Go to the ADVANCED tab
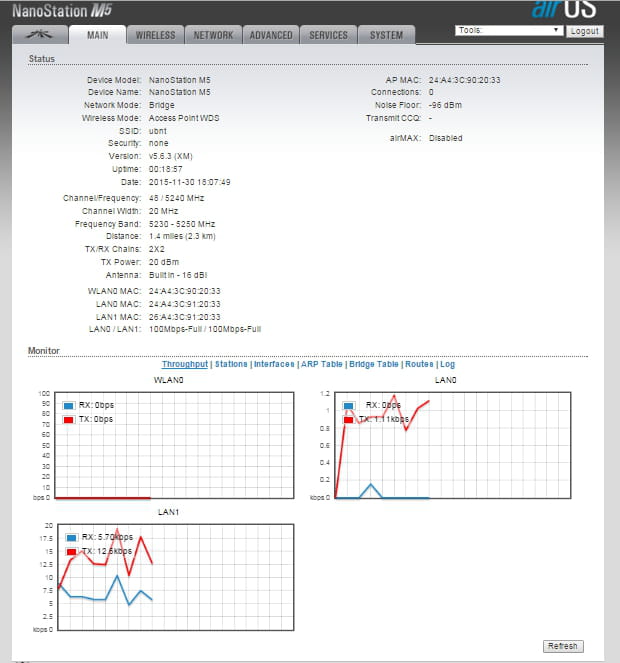The width and height of the screenshot is (620, 663). click(x=271, y=35)
